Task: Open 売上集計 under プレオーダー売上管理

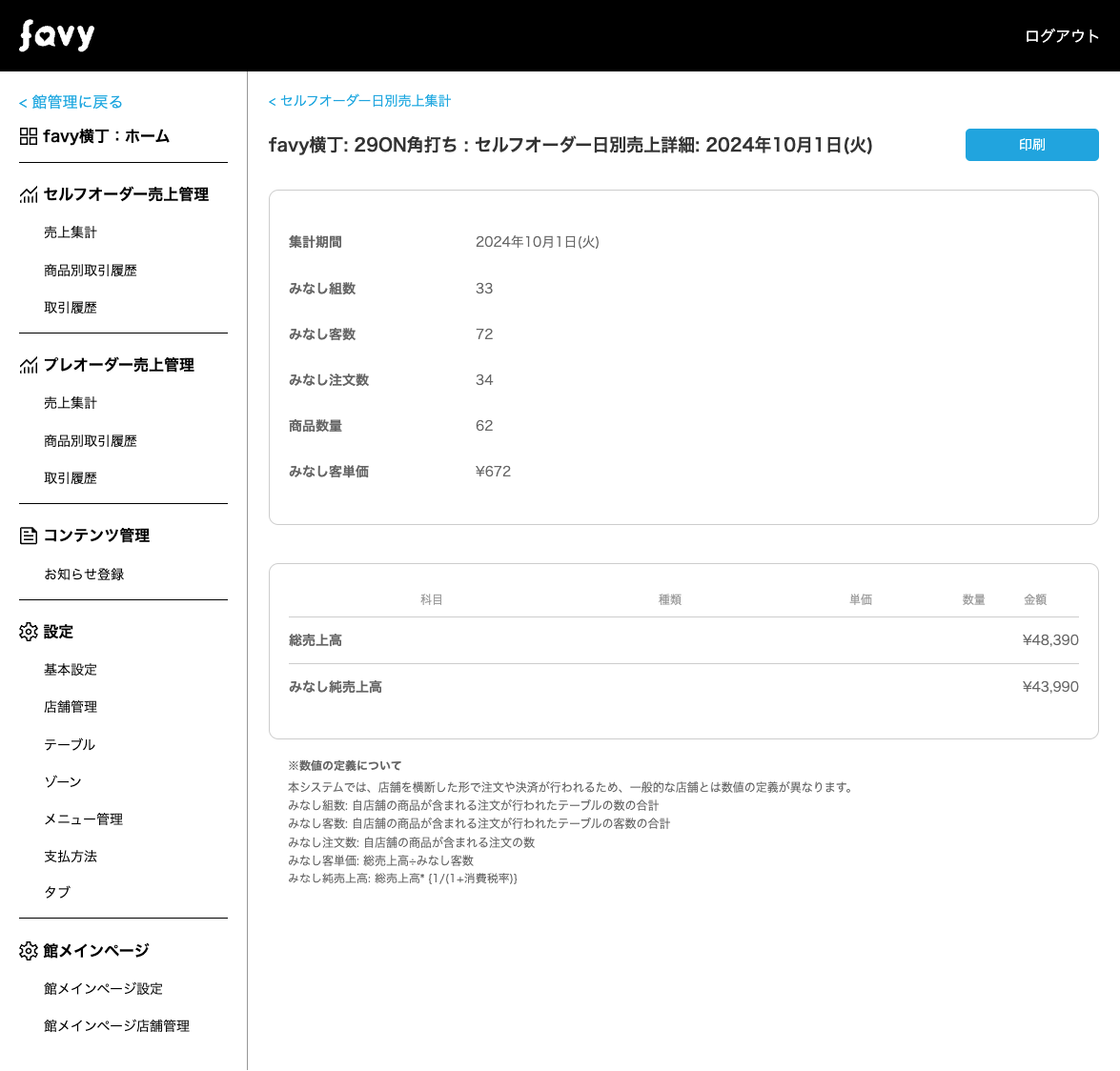Action: coord(70,403)
